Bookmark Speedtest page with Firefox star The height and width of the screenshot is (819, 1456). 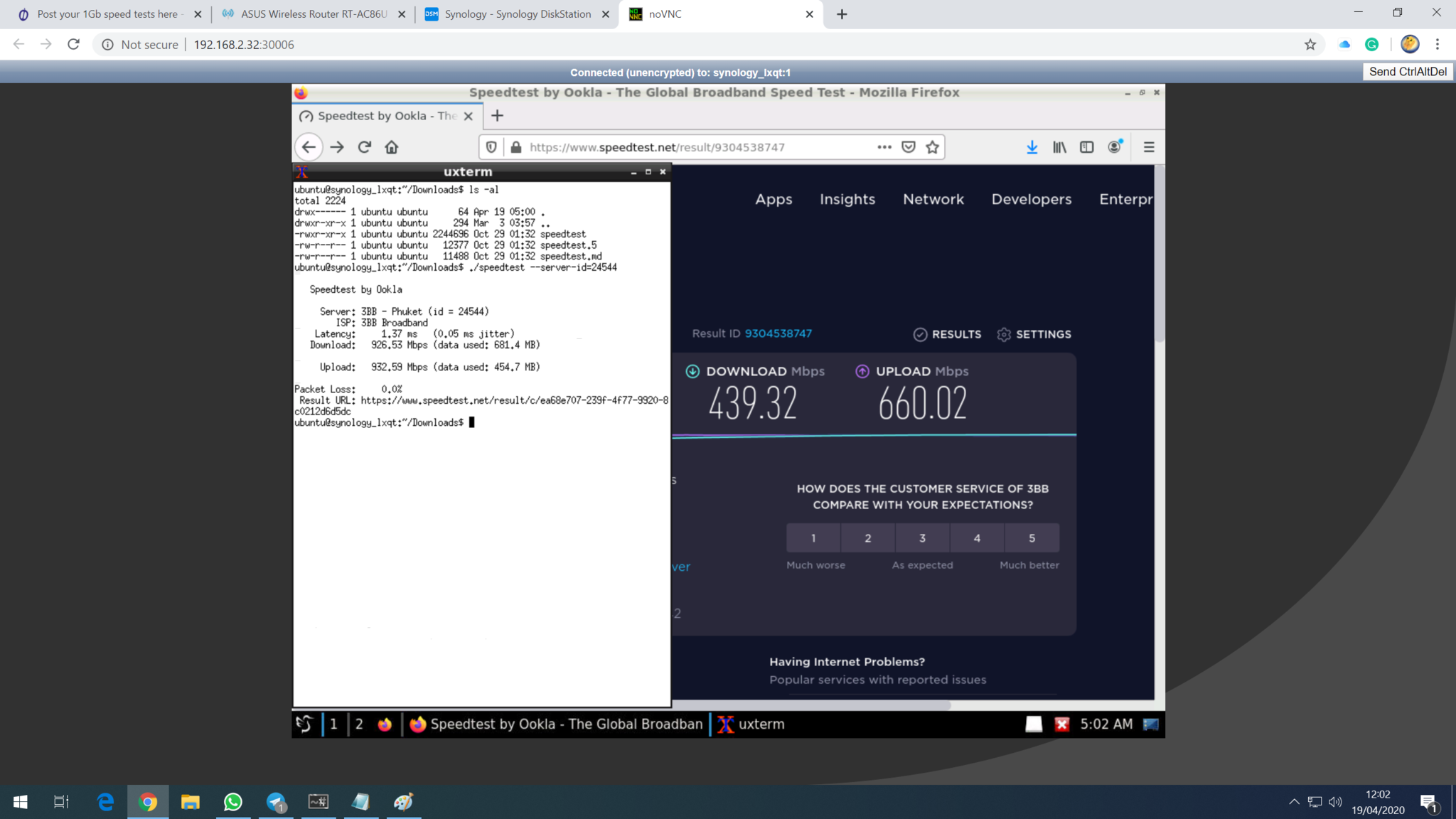coord(933,147)
